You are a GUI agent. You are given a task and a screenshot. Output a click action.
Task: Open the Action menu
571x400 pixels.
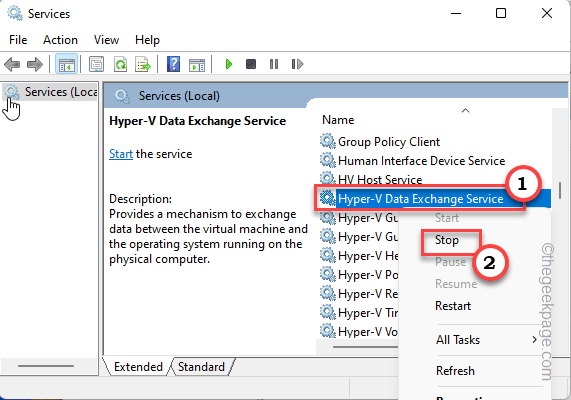60,40
